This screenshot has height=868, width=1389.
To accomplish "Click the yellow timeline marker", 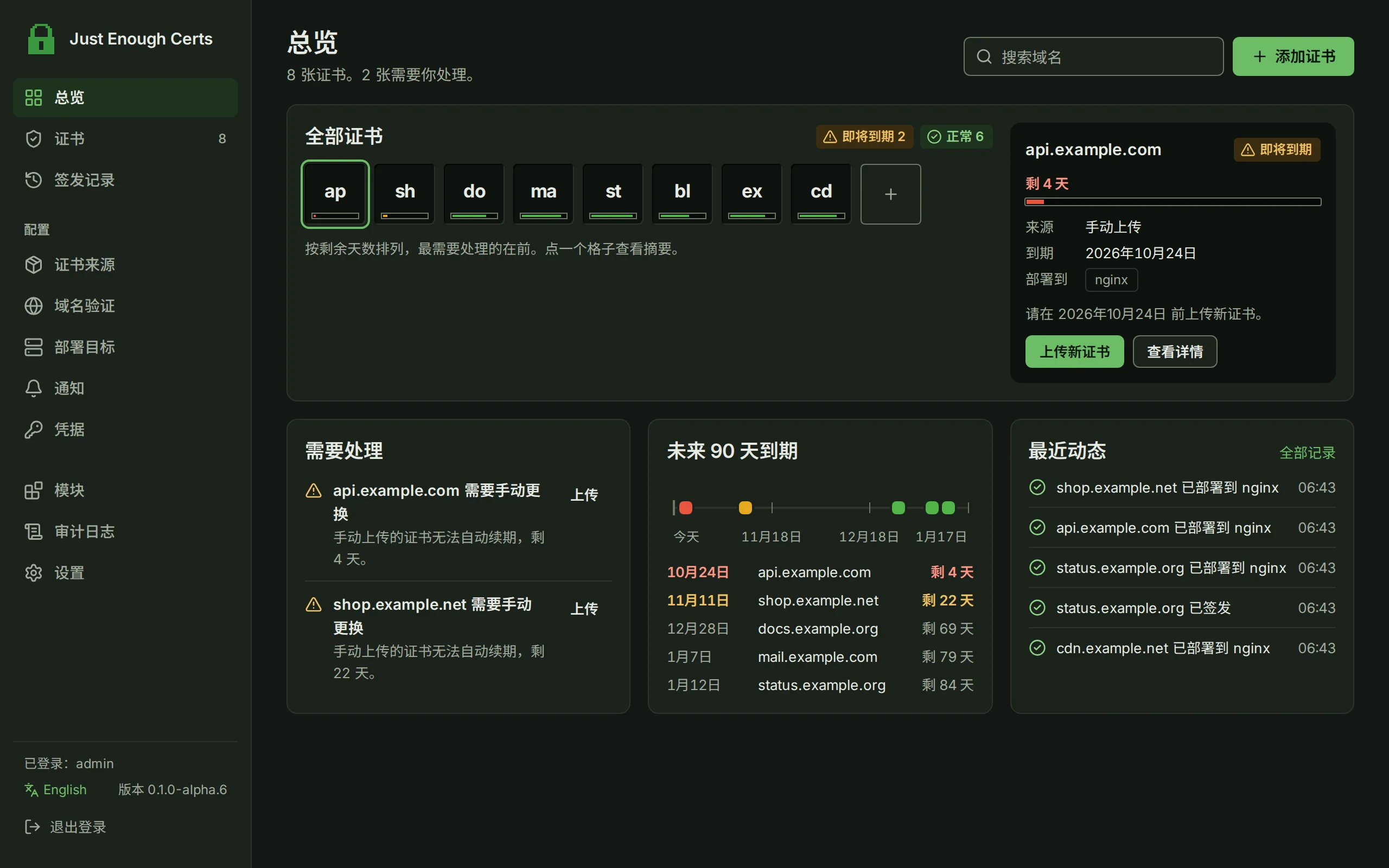I will (x=745, y=507).
